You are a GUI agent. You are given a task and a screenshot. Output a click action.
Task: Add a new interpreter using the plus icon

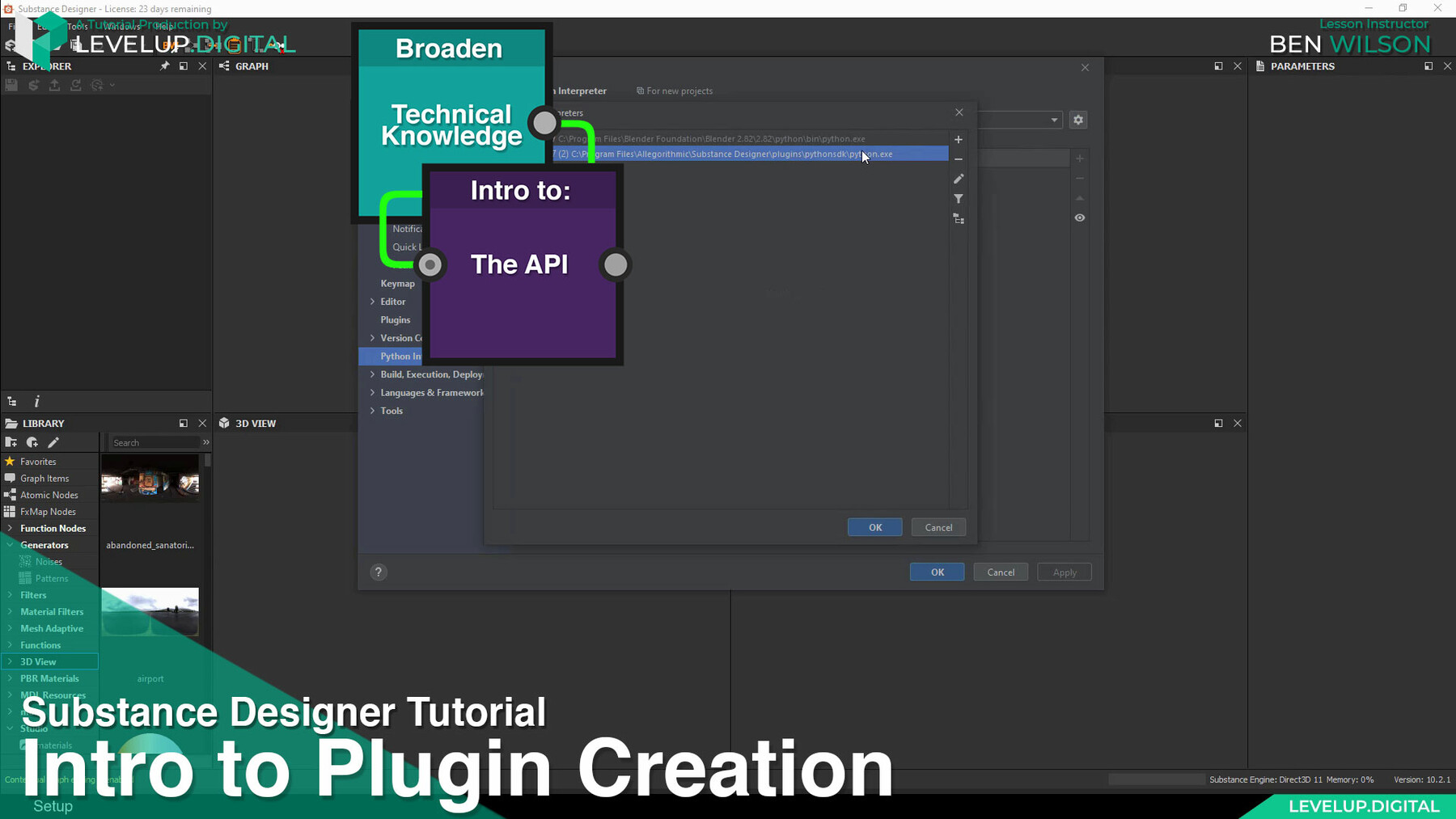958,139
